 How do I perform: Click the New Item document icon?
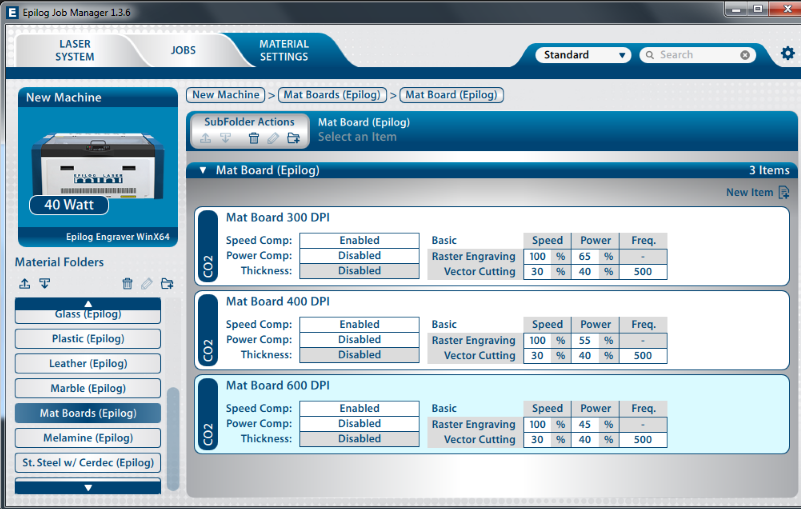pos(784,192)
